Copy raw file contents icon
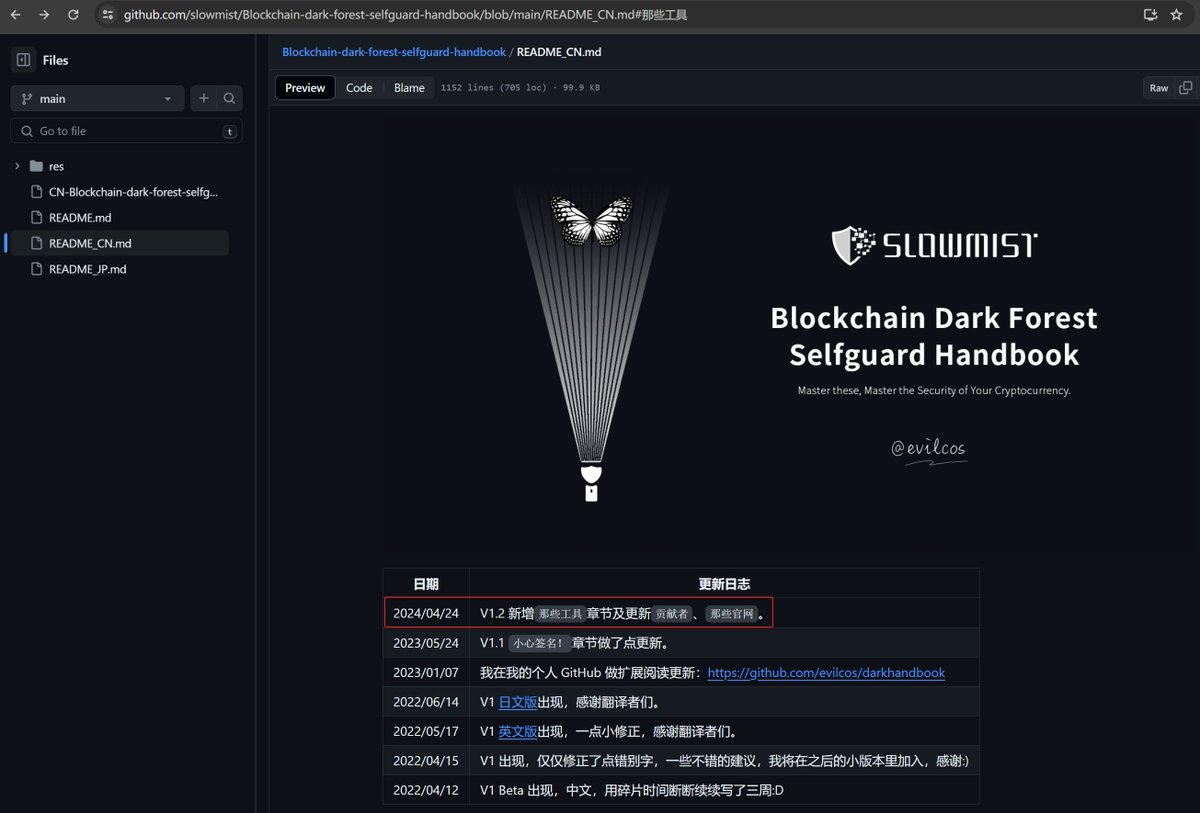The width and height of the screenshot is (1200, 813). [x=1185, y=88]
